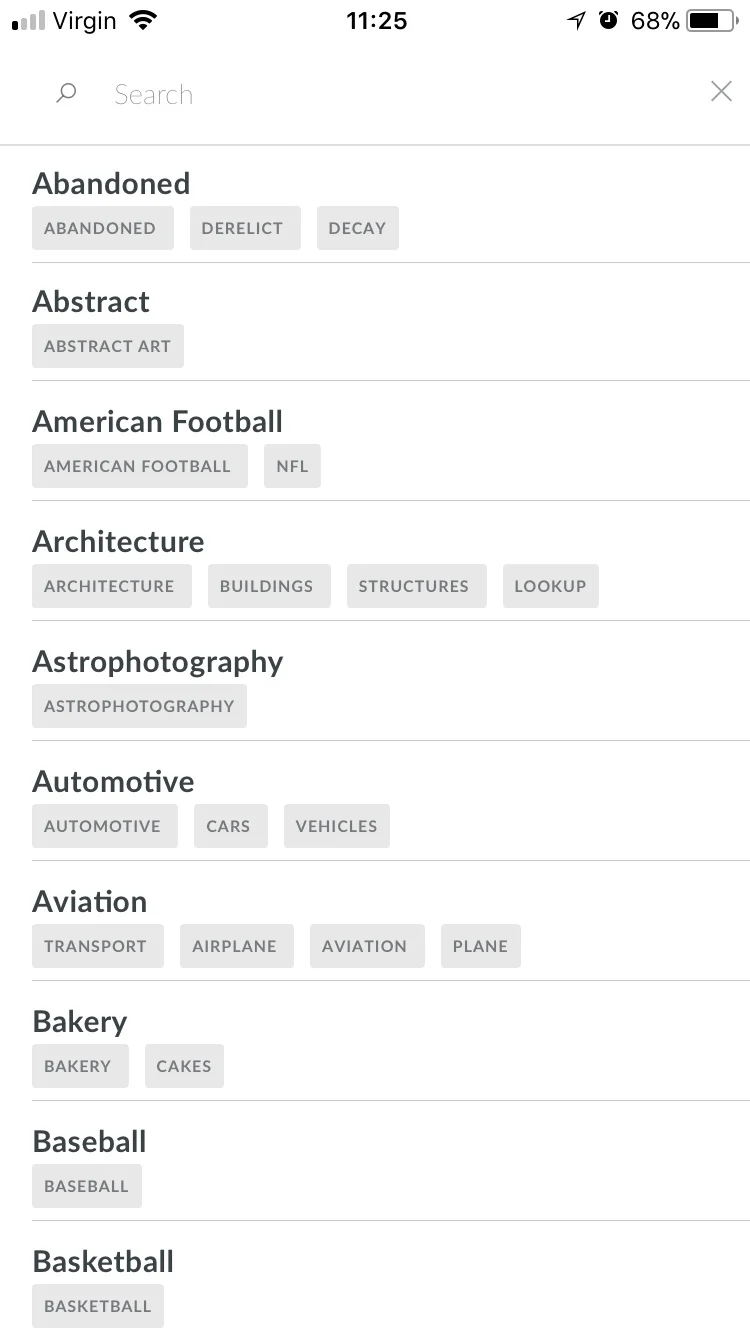Choose the ABSTRACT ART tag

[108, 346]
